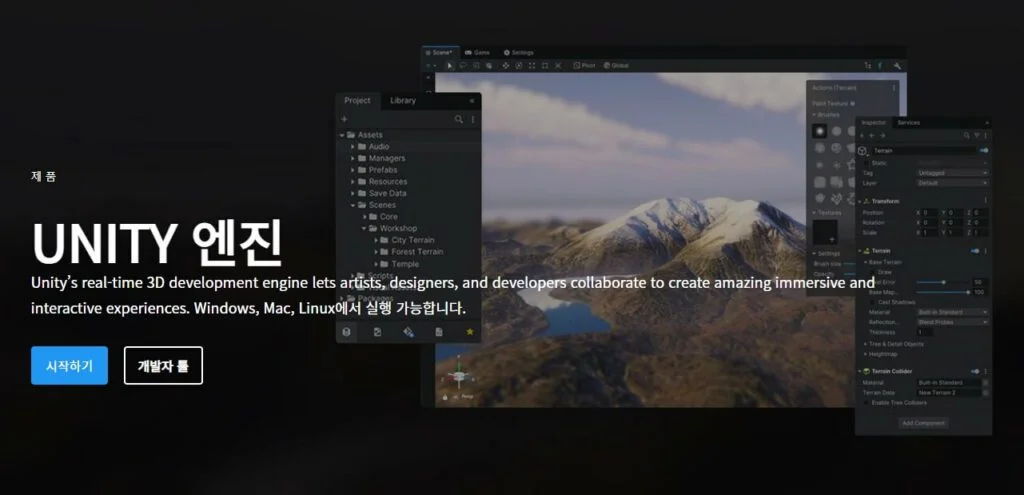This screenshot has height=495, width=1024.
Task: Click the paint bucket icon in the Project footer
Action: pyautogui.click(x=408, y=332)
